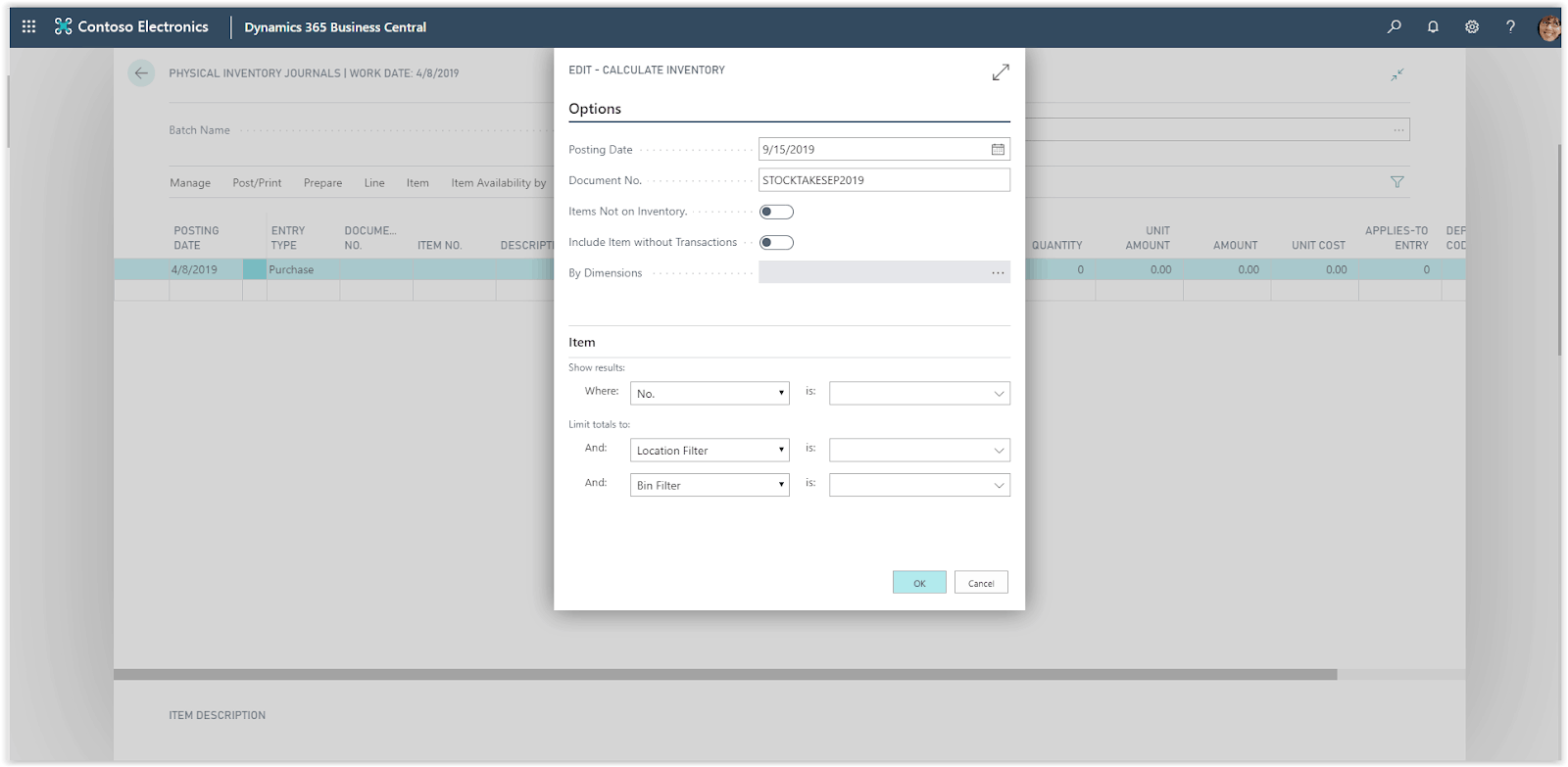Open the notifications bell icon
The height and width of the screenshot is (767, 1568).
click(x=1433, y=26)
